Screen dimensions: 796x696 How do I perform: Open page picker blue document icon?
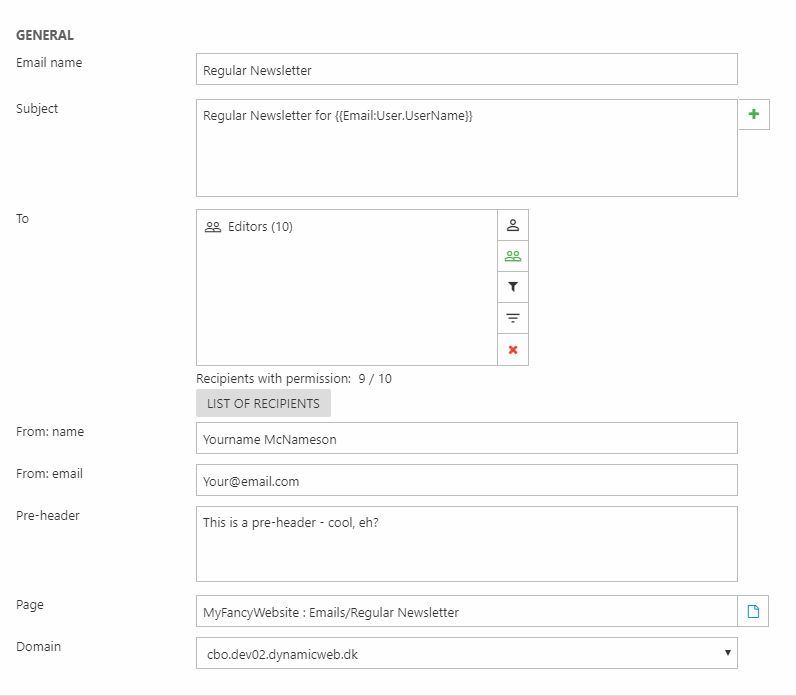(x=753, y=611)
